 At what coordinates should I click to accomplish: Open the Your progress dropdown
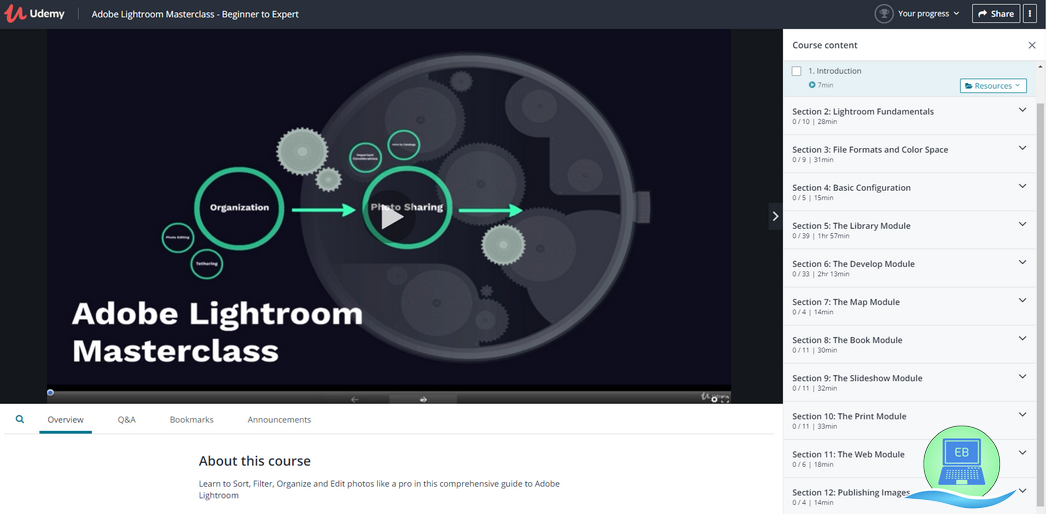928,13
